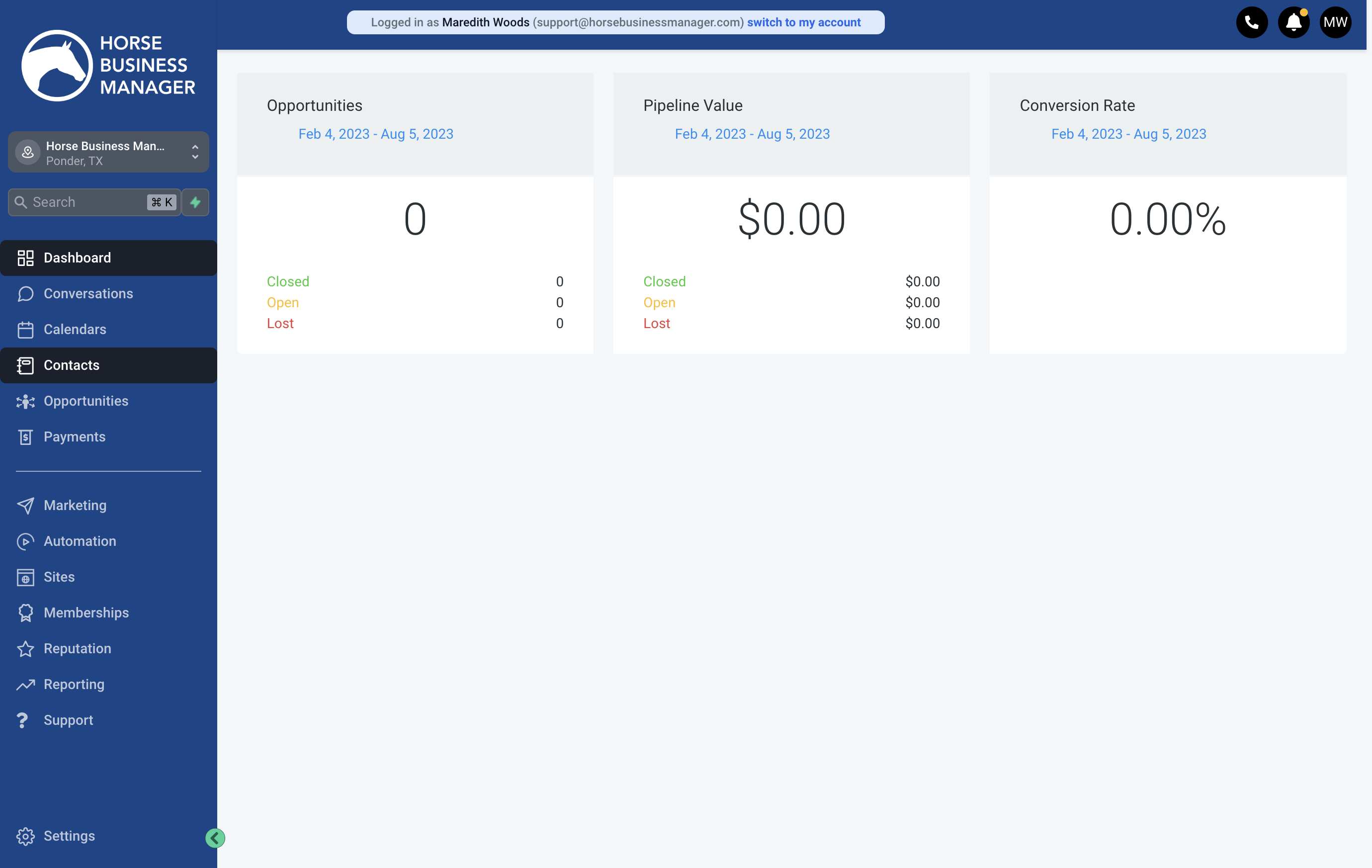This screenshot has width=1372, height=868.
Task: Click the Settings gear icon
Action: coord(26,836)
